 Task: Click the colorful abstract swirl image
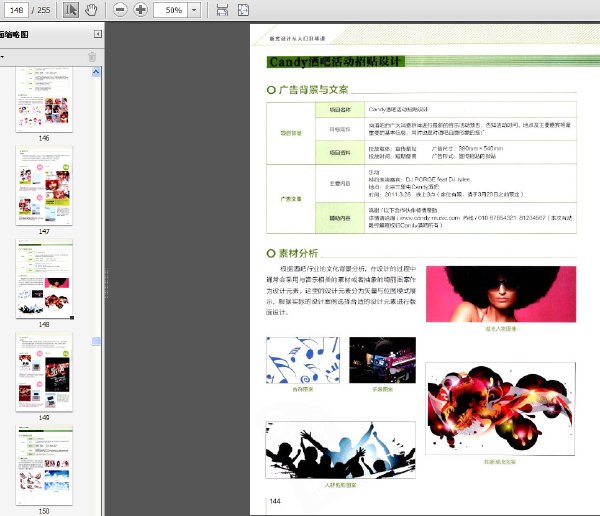pos(500,409)
